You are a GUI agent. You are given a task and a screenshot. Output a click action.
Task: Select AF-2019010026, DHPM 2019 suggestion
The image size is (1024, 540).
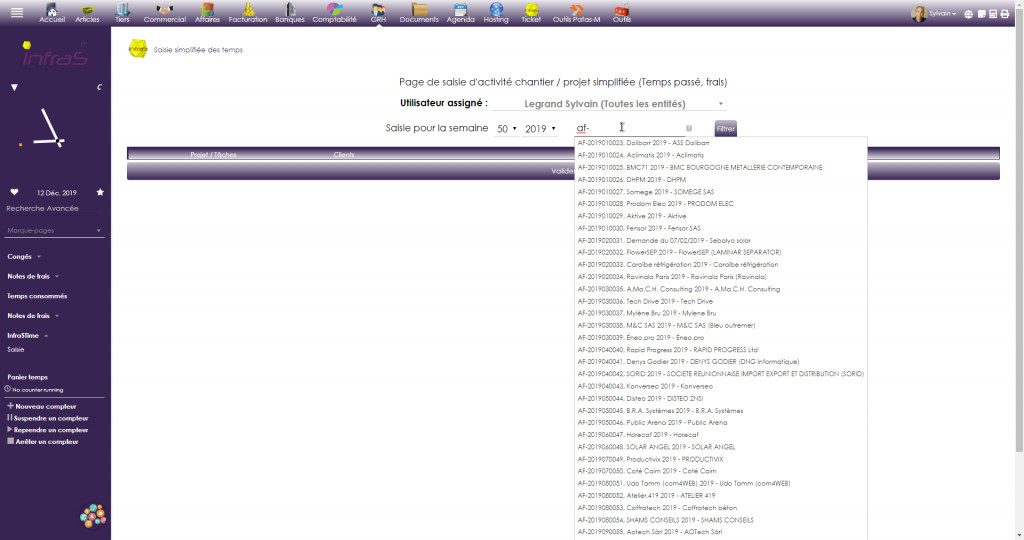[x=720, y=179]
